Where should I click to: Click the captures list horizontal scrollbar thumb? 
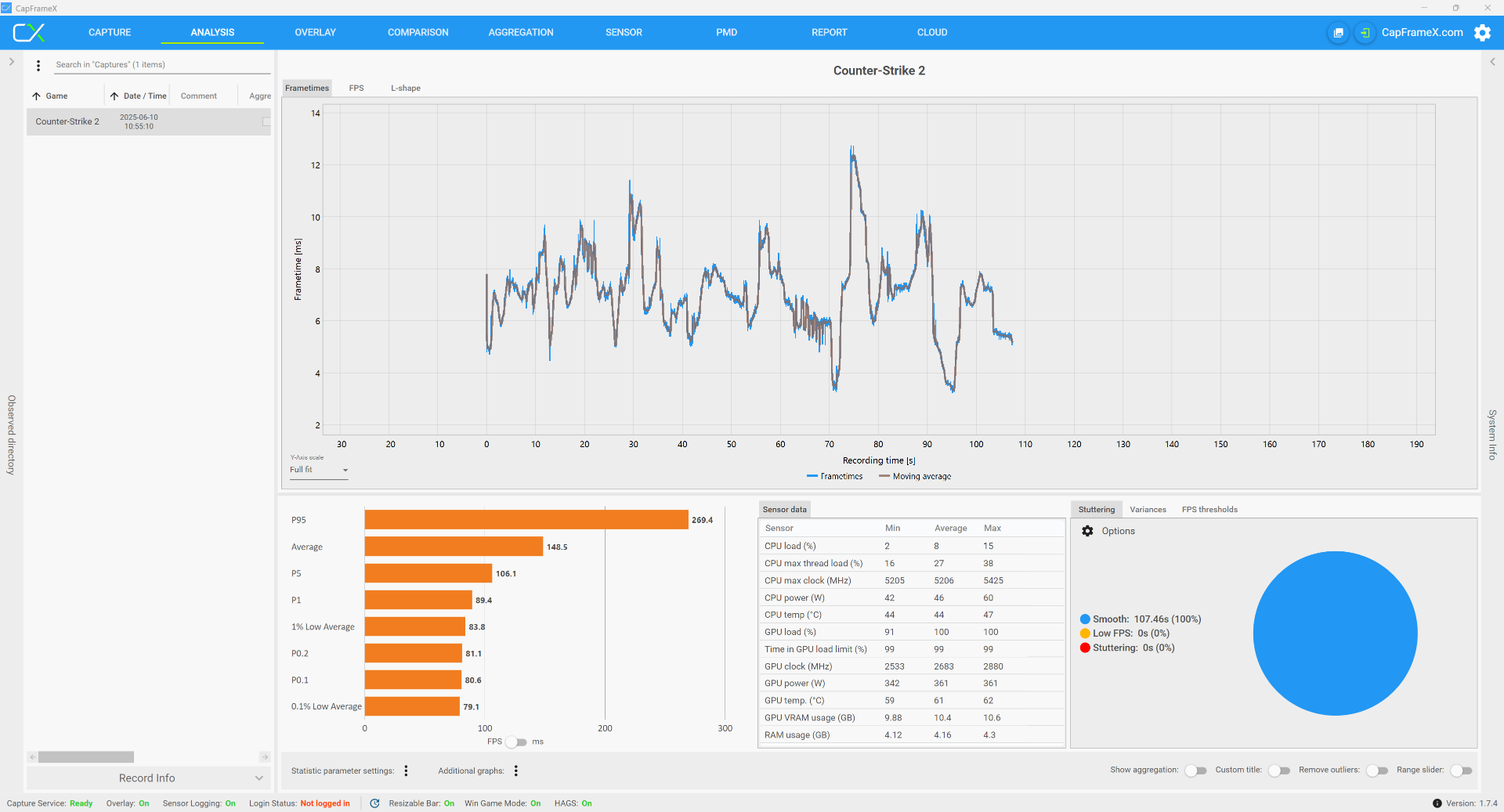pyautogui.click(x=86, y=757)
